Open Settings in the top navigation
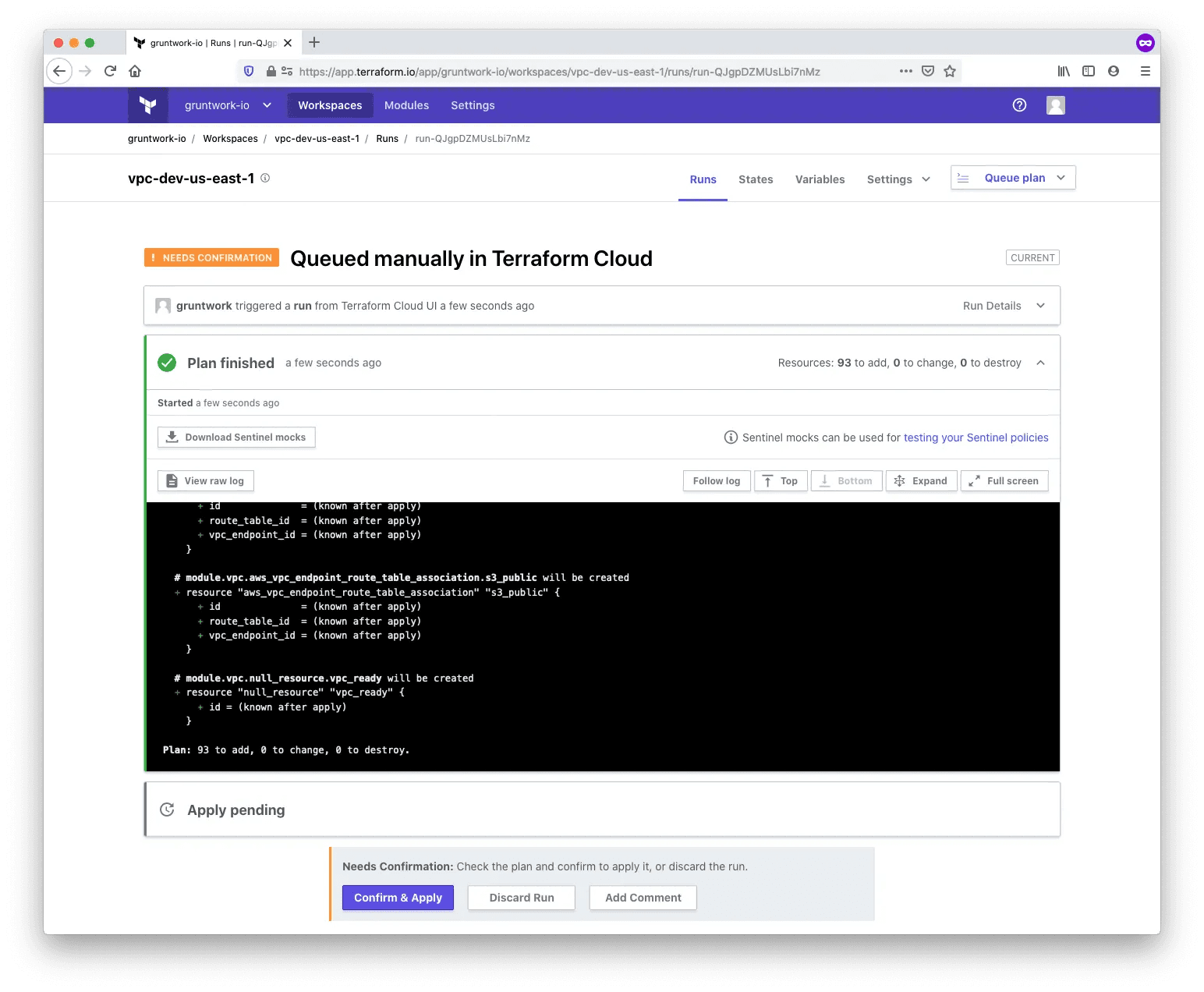Image resolution: width=1204 pixels, height=992 pixels. coord(473,105)
